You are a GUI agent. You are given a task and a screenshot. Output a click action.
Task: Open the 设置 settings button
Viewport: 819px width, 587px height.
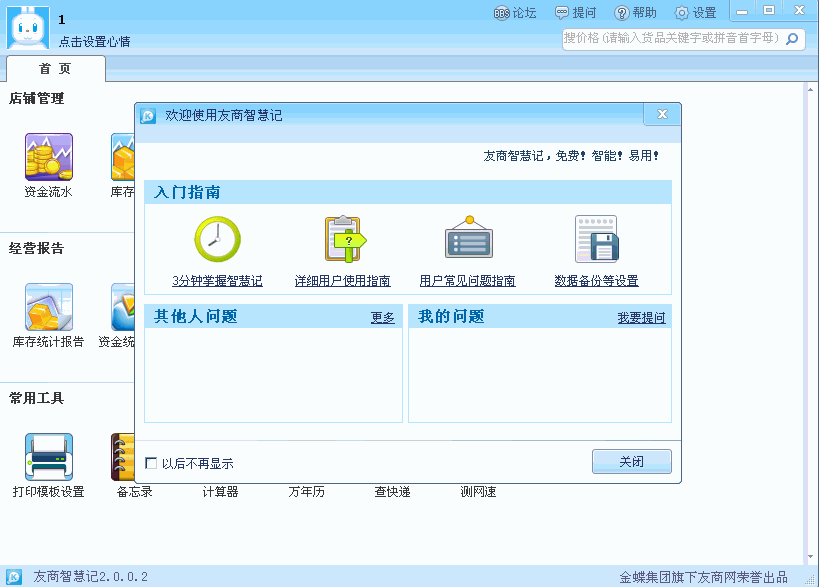tap(695, 13)
